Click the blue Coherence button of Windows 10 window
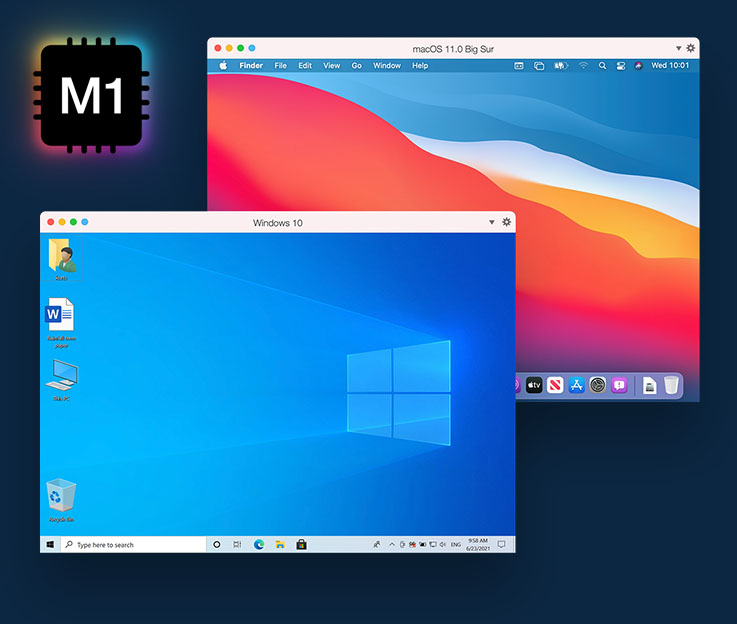Screen dimensions: 737x624 point(85,222)
